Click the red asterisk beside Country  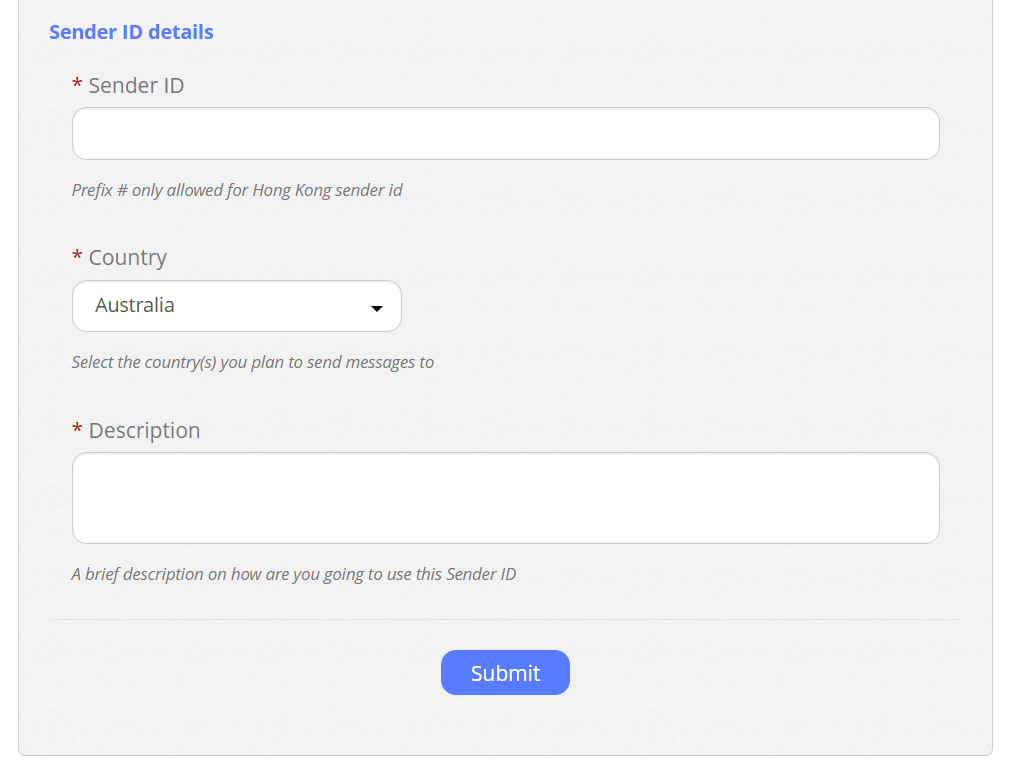(77, 258)
